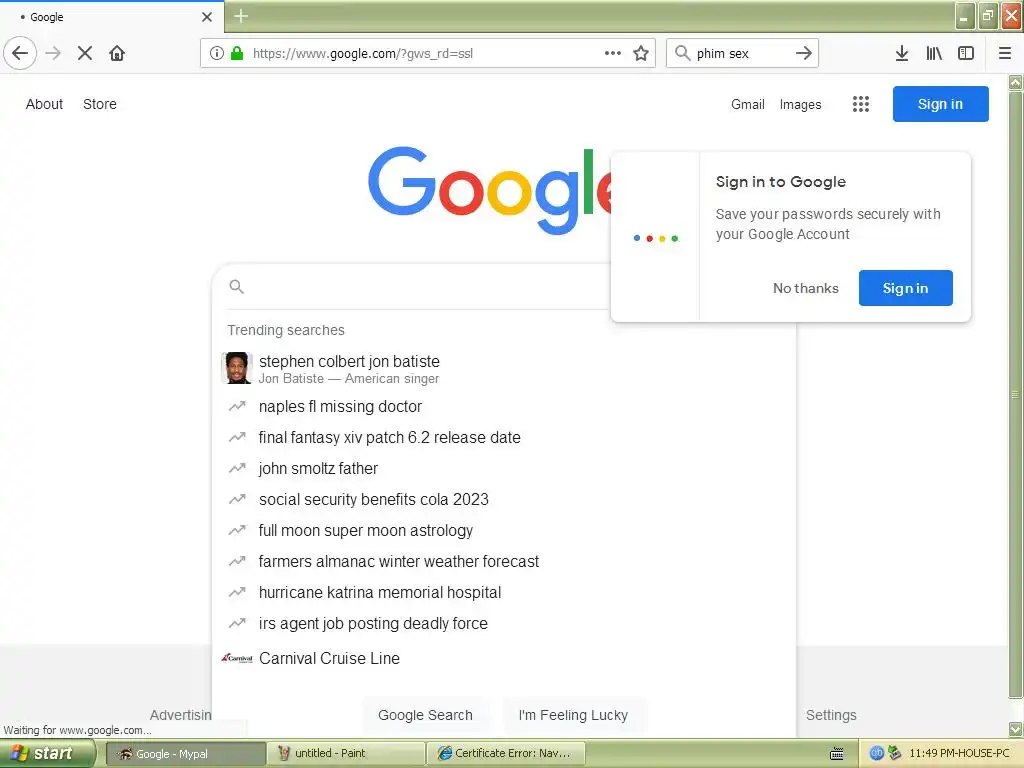The image size is (1024, 768).
Task: Click the scrollbar down arrow on the page
Action: (1016, 729)
